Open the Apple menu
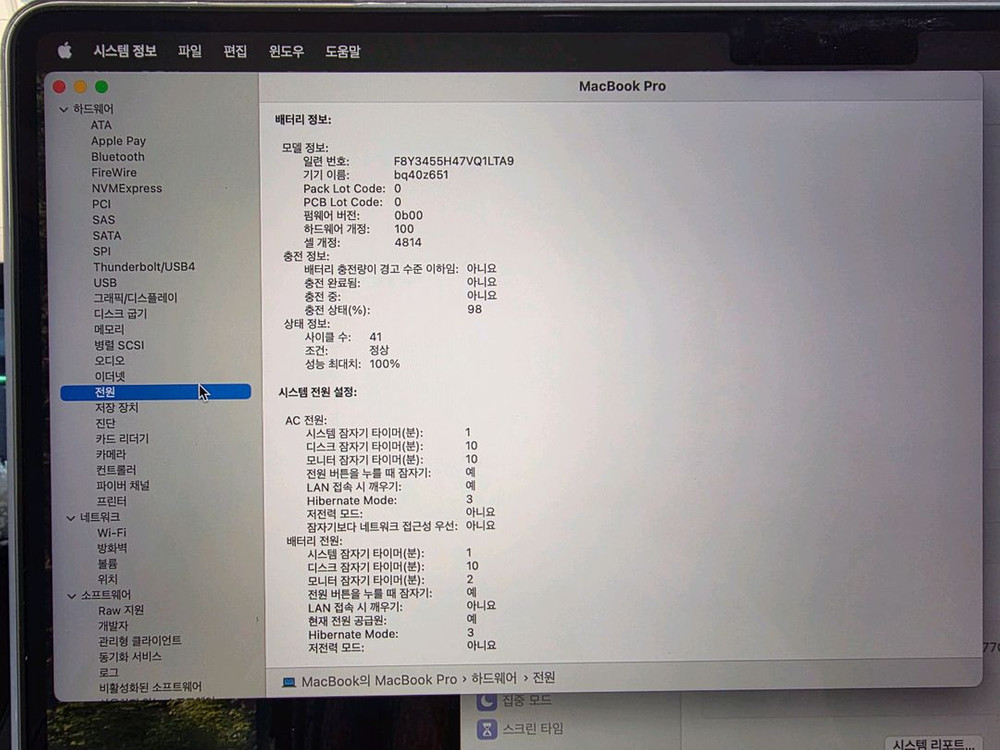This screenshot has height=750, width=1000. pyautogui.click(x=64, y=51)
